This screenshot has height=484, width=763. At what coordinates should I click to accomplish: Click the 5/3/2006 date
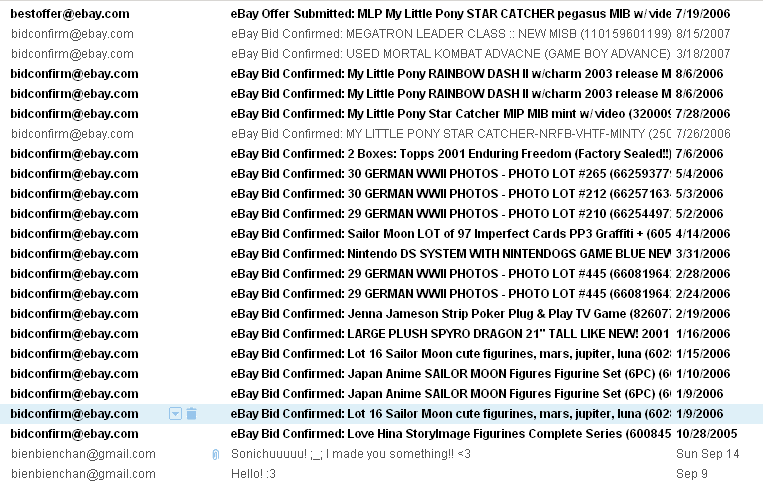coord(699,194)
